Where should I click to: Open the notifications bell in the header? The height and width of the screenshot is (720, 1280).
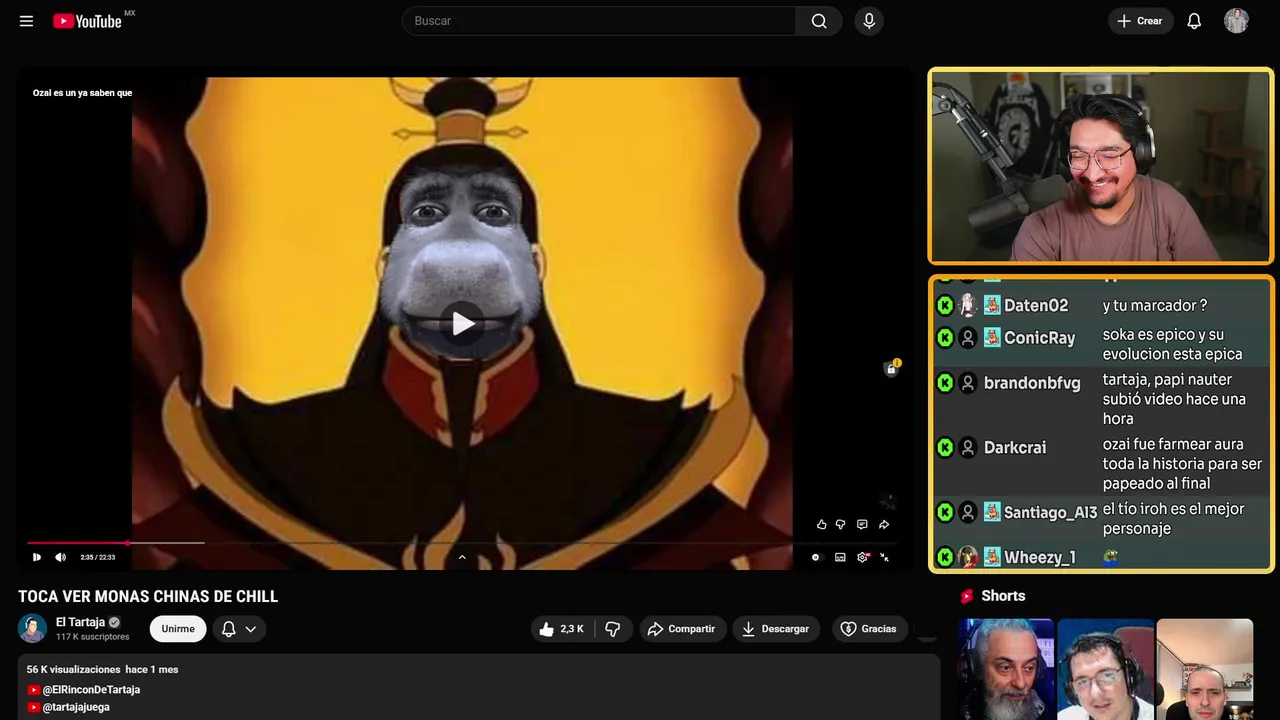1194,21
